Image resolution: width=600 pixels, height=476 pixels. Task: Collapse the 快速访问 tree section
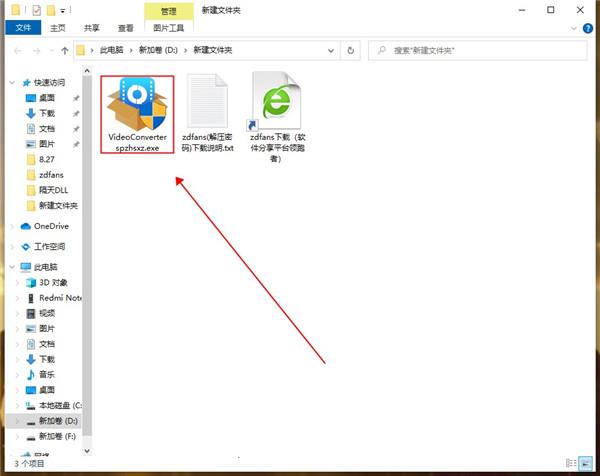coord(12,82)
